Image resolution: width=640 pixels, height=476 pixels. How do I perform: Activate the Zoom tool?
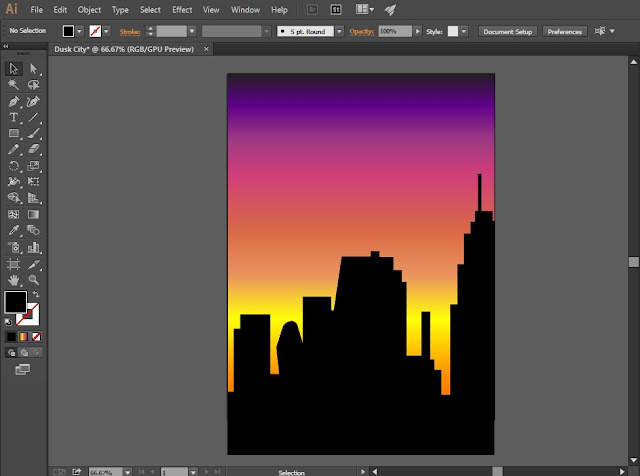[34, 281]
